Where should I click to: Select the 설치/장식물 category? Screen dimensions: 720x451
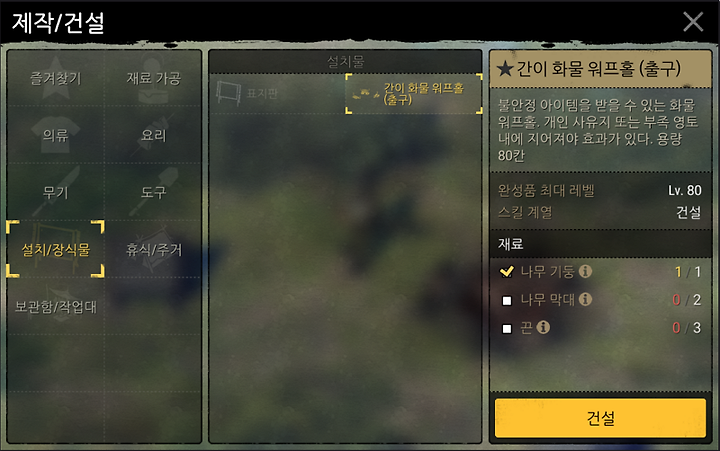coord(56,249)
